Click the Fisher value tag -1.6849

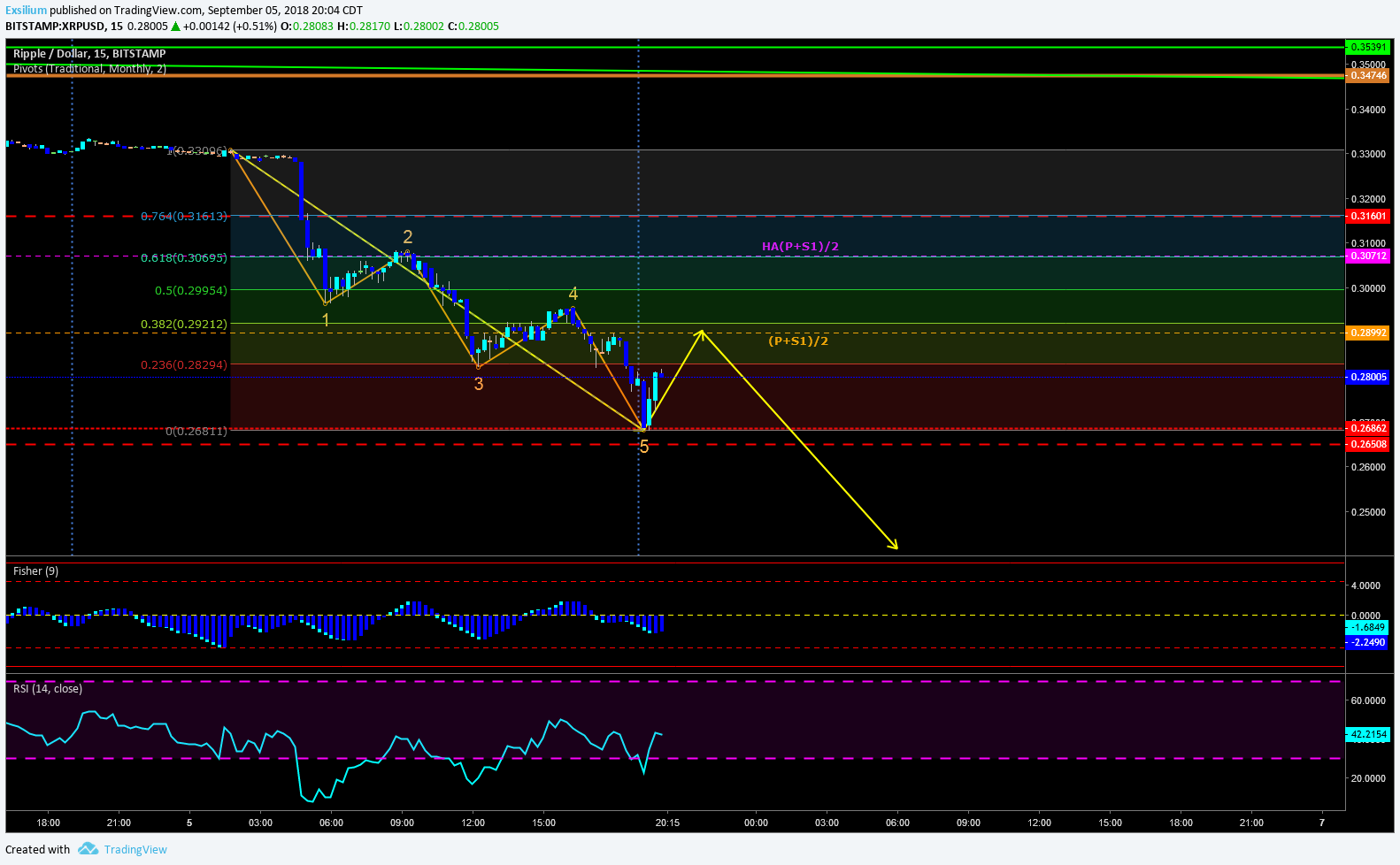(x=1367, y=627)
